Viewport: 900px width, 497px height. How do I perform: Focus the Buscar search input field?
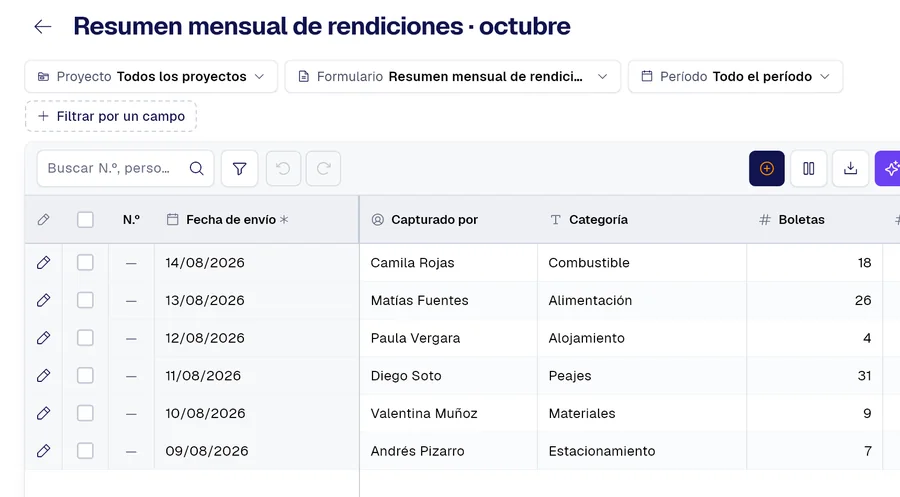[125, 168]
